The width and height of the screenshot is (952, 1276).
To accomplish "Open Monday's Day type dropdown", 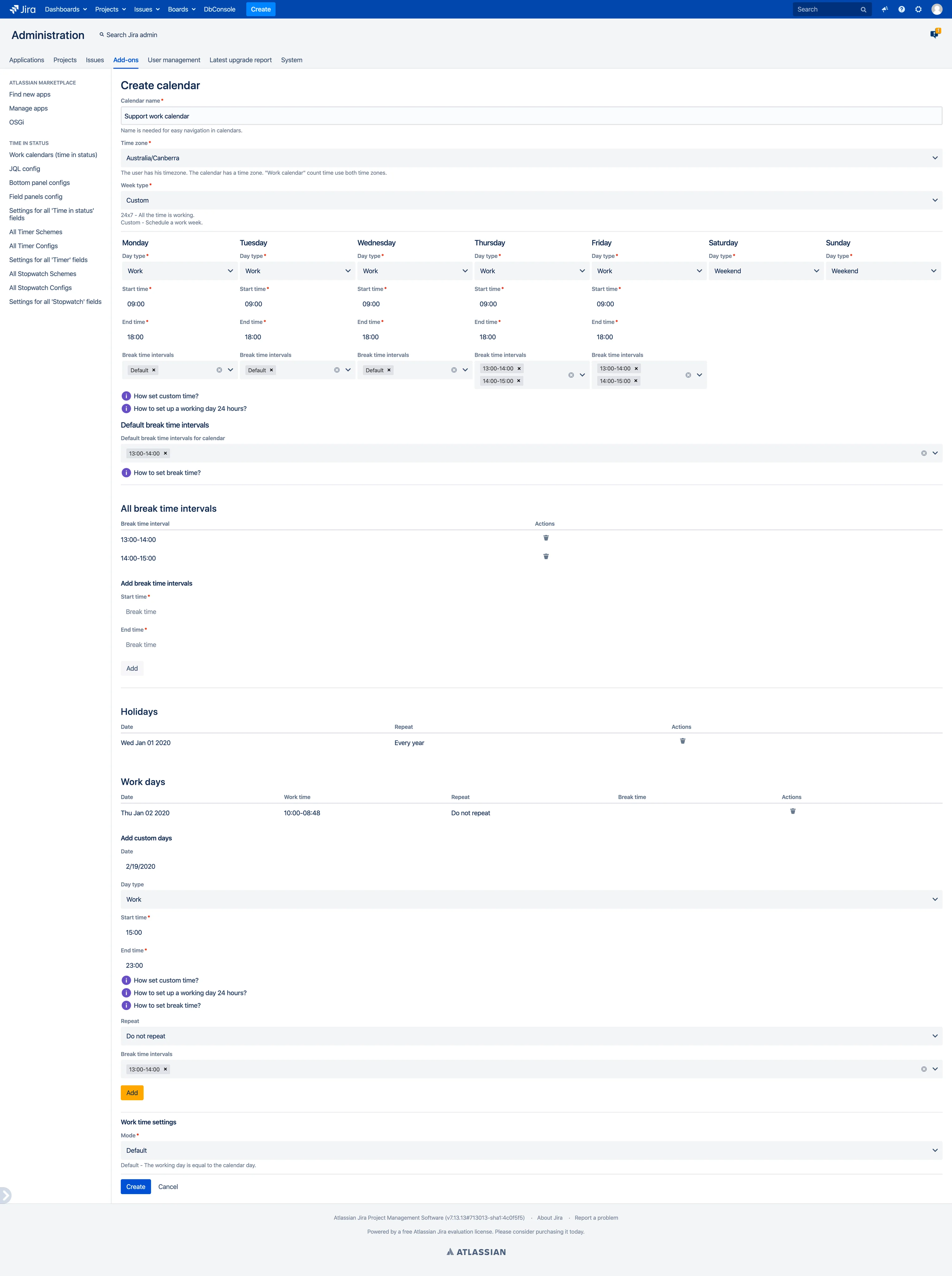I will [180, 271].
